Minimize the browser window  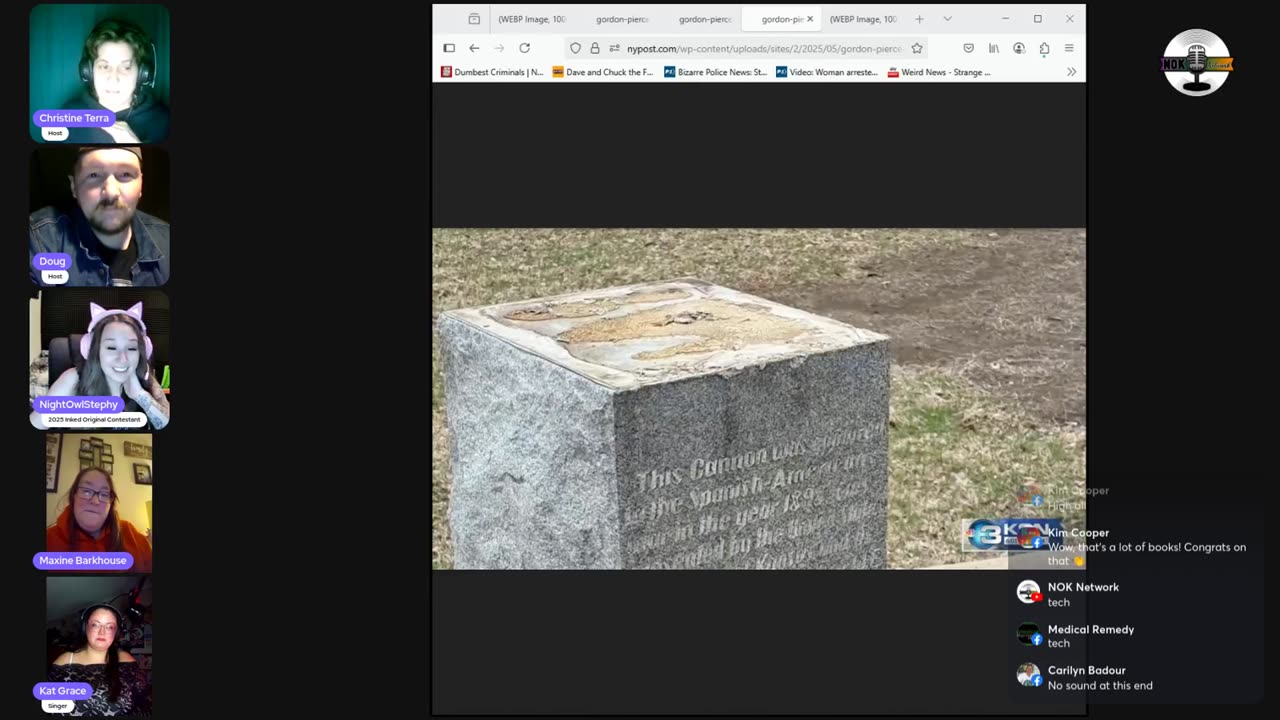click(1006, 19)
